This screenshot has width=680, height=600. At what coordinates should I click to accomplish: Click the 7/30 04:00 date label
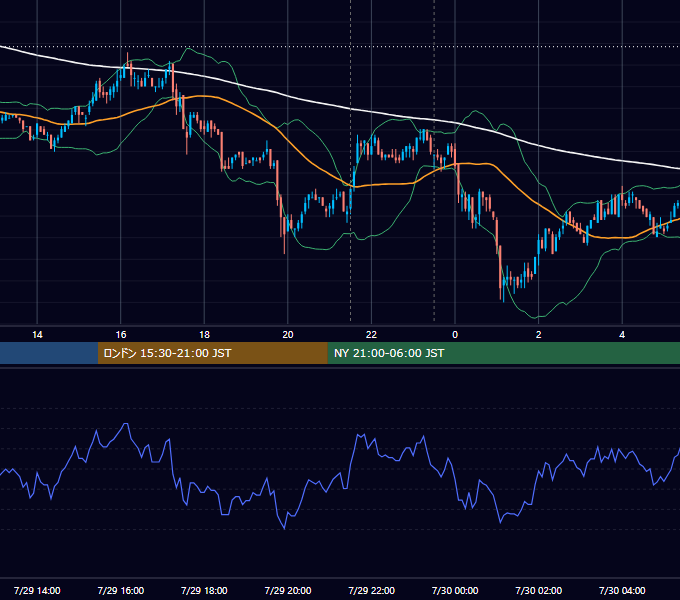(622, 590)
